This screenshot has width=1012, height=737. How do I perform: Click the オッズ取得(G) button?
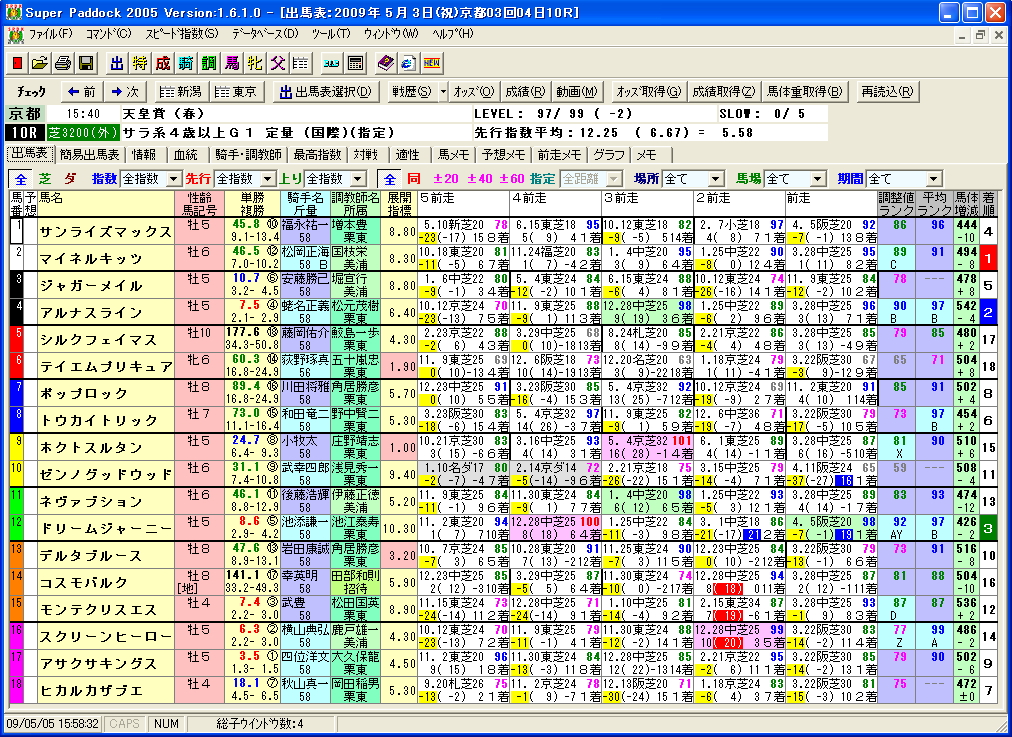(x=649, y=92)
